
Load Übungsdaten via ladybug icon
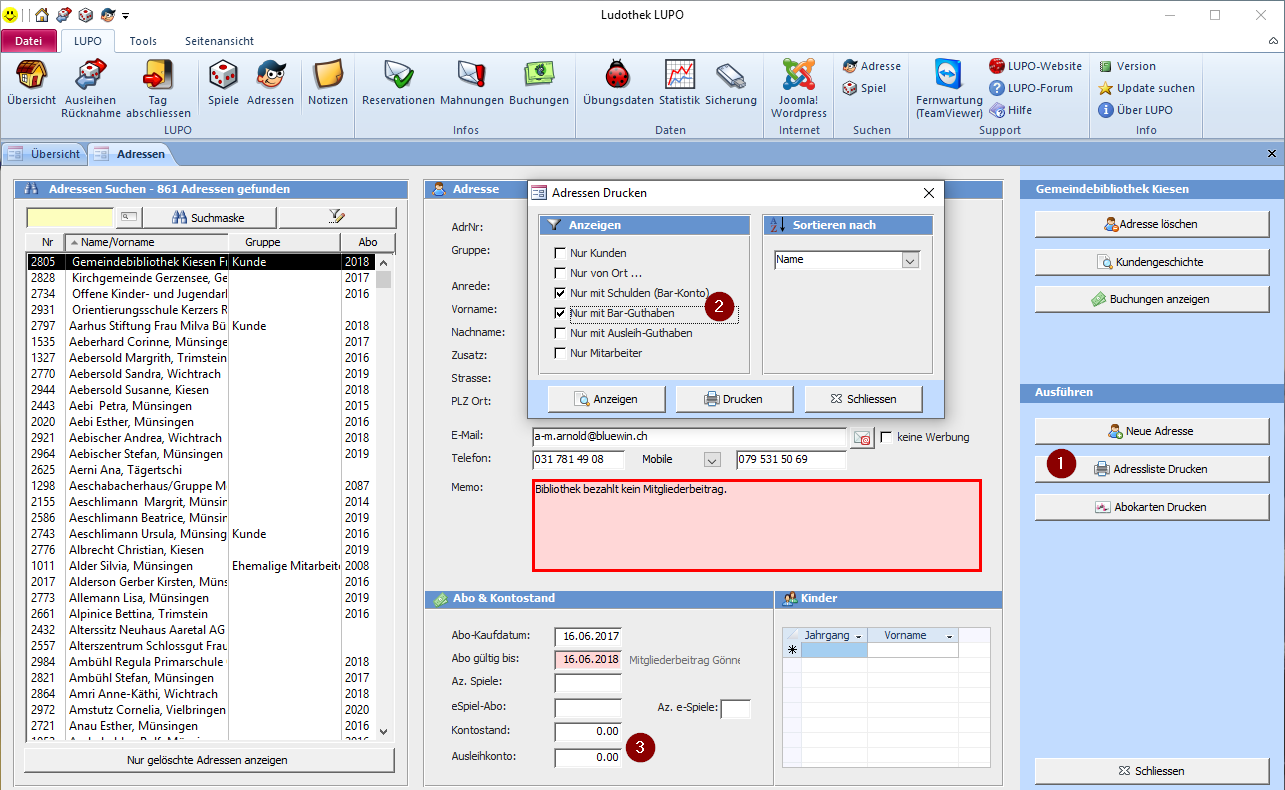(x=618, y=82)
